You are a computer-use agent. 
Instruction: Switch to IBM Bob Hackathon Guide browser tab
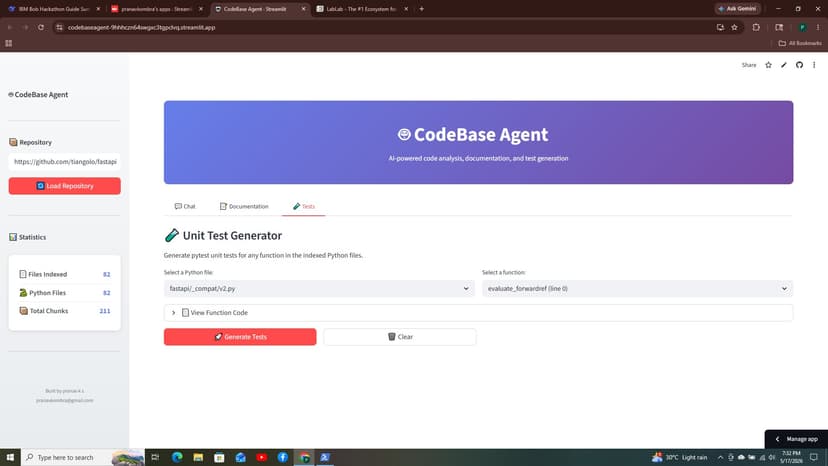[53, 9]
